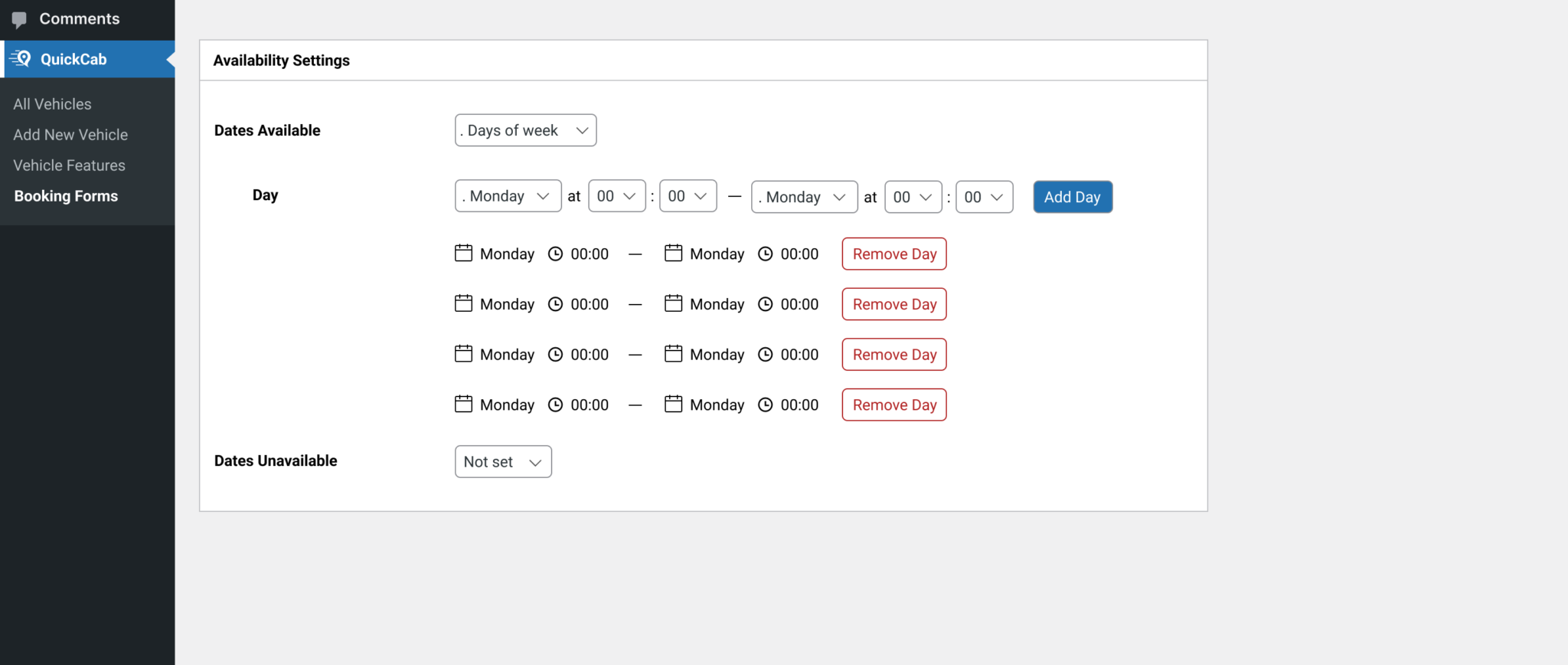This screenshot has width=1568, height=665.
Task: Open the end day Monday dropdown
Action: click(804, 198)
